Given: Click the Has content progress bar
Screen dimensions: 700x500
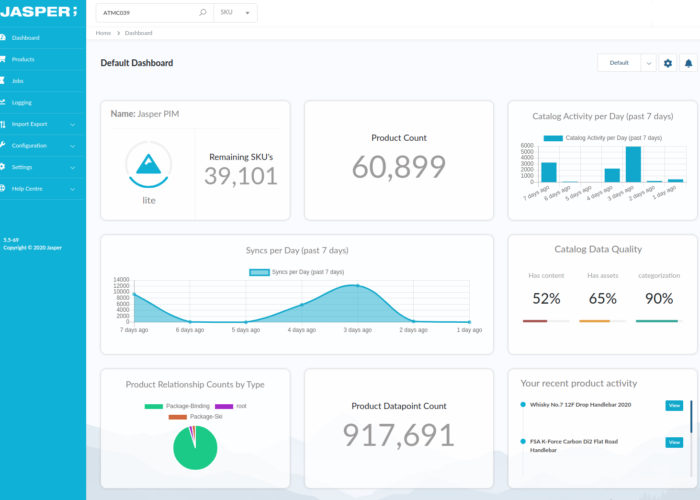Looking at the screenshot, I should (x=546, y=321).
